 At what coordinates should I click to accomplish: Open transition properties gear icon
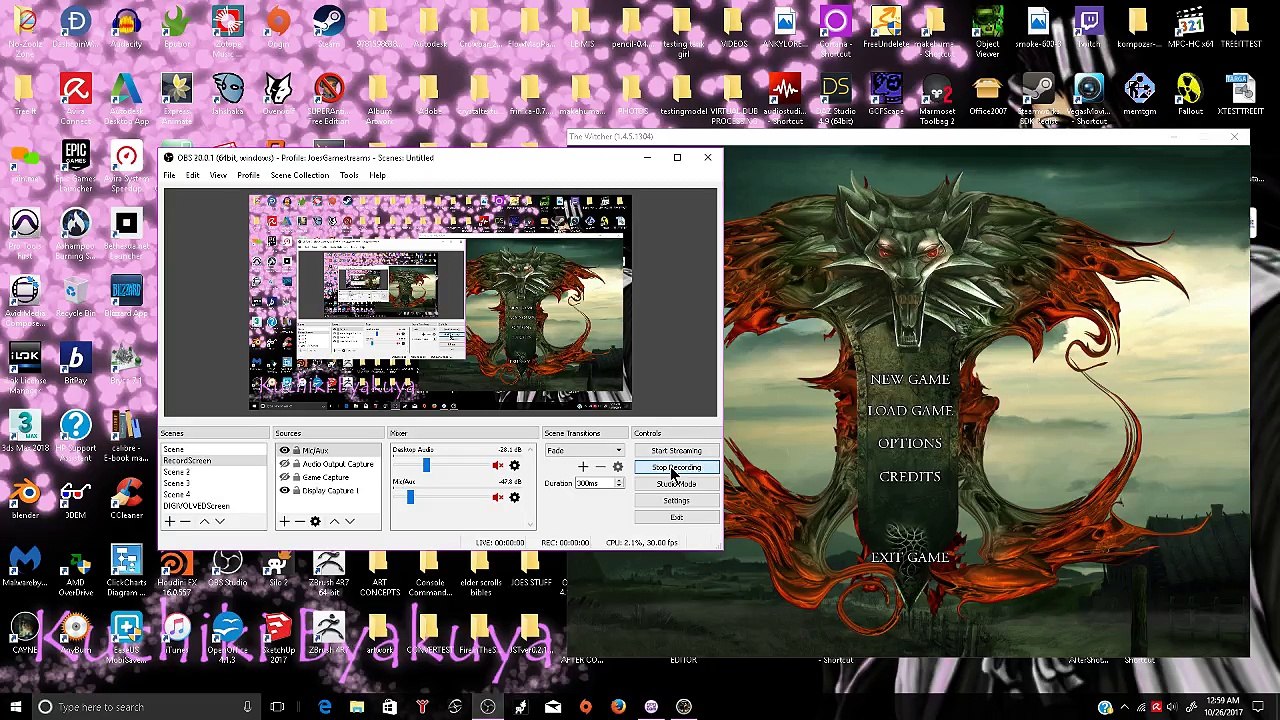click(617, 467)
